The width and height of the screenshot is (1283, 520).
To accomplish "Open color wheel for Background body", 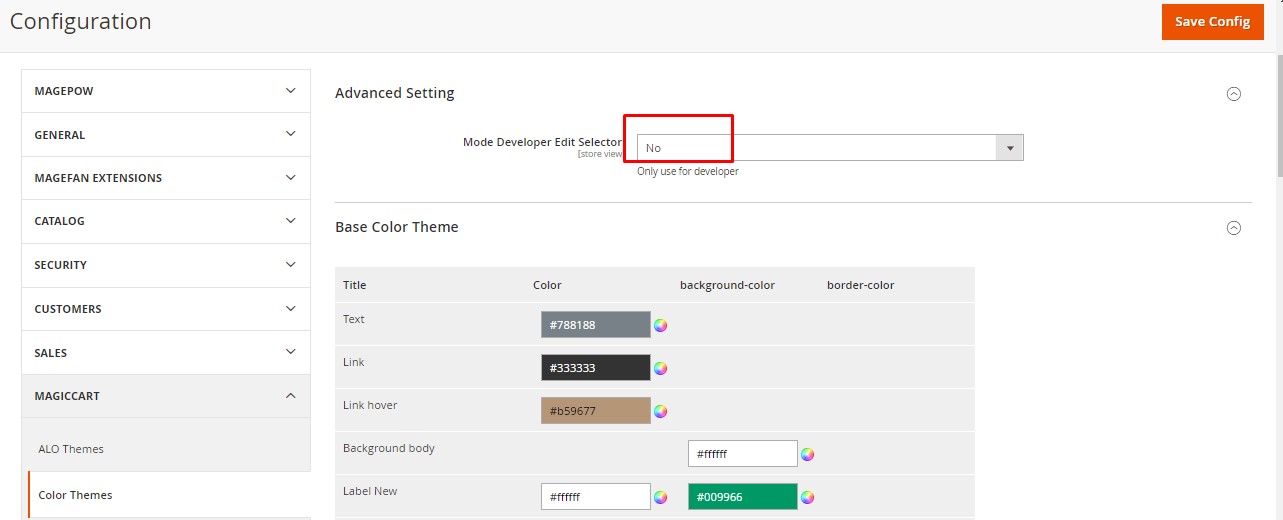I will pyautogui.click(x=807, y=454).
